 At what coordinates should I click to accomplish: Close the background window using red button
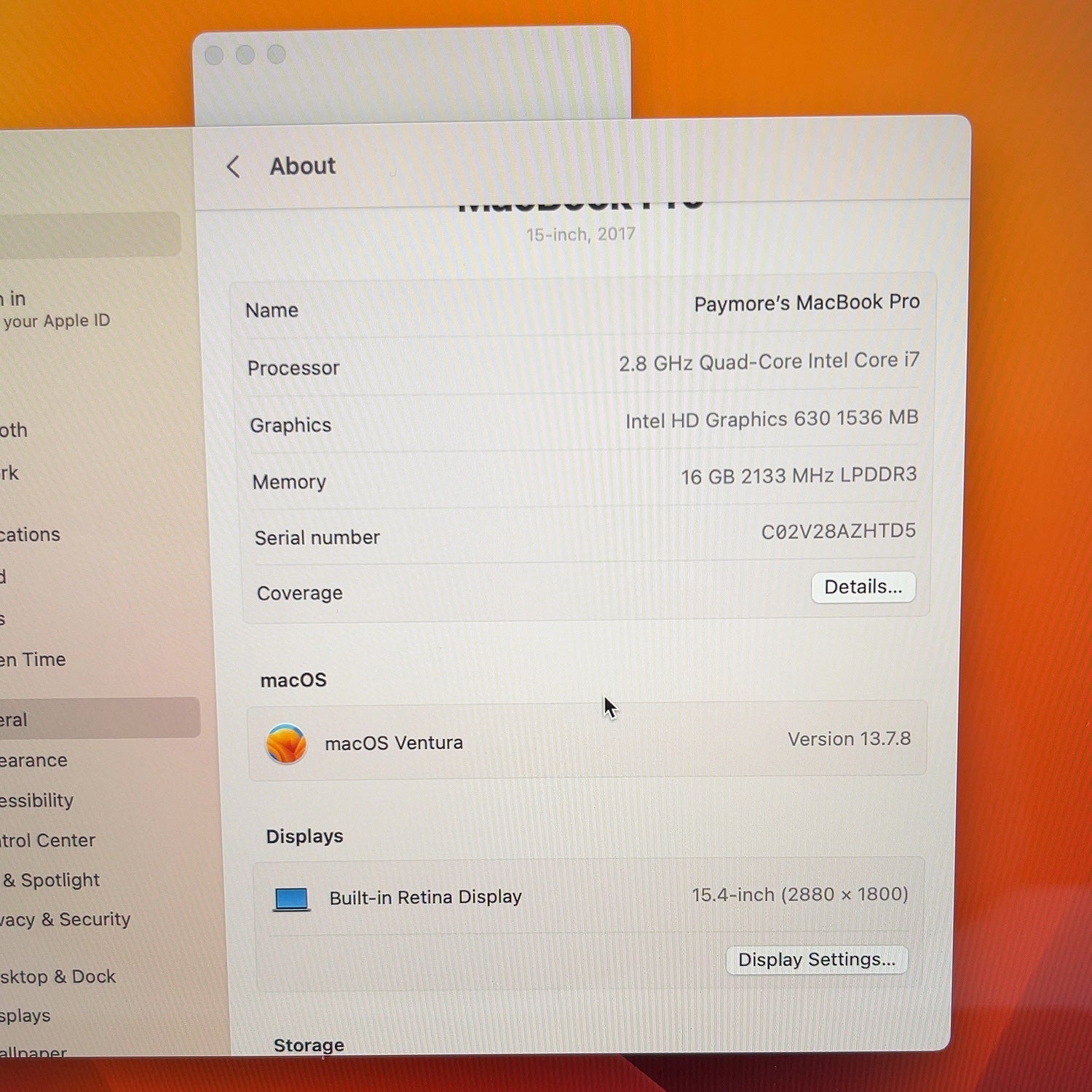pos(214,55)
